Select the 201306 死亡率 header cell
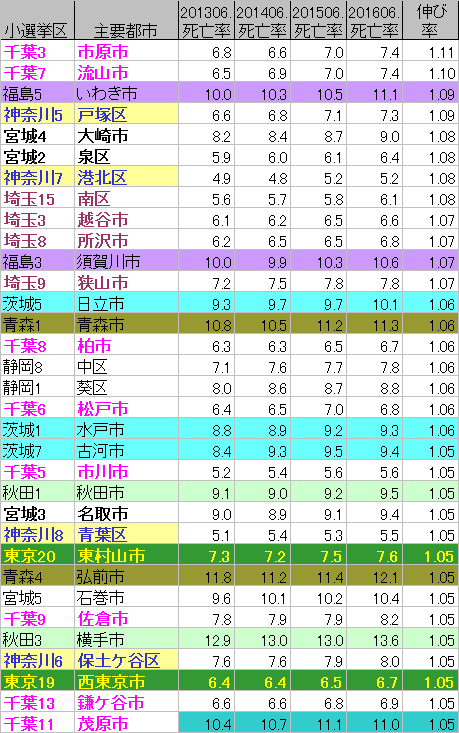 click(206, 20)
